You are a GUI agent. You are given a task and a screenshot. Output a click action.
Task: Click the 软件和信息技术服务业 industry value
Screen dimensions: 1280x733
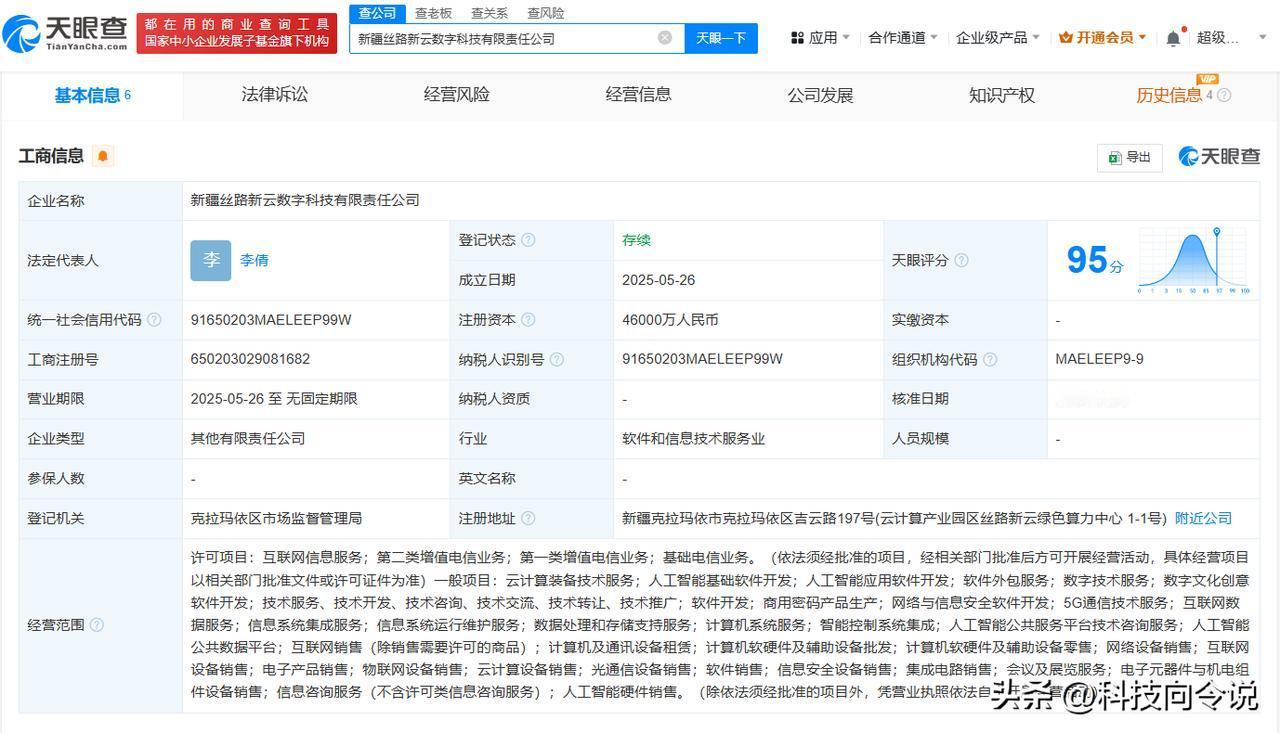coord(693,438)
